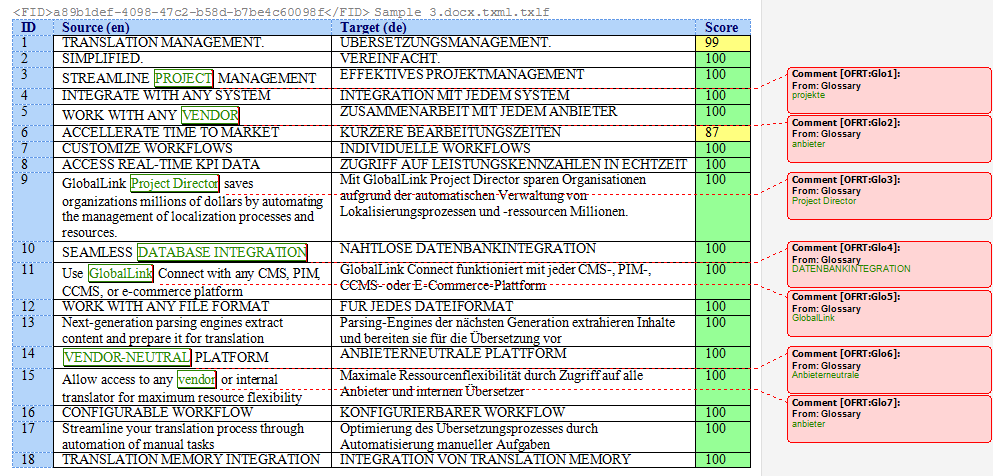Select the highlighted "VENDOR-NEUTRAL" term

[126, 356]
